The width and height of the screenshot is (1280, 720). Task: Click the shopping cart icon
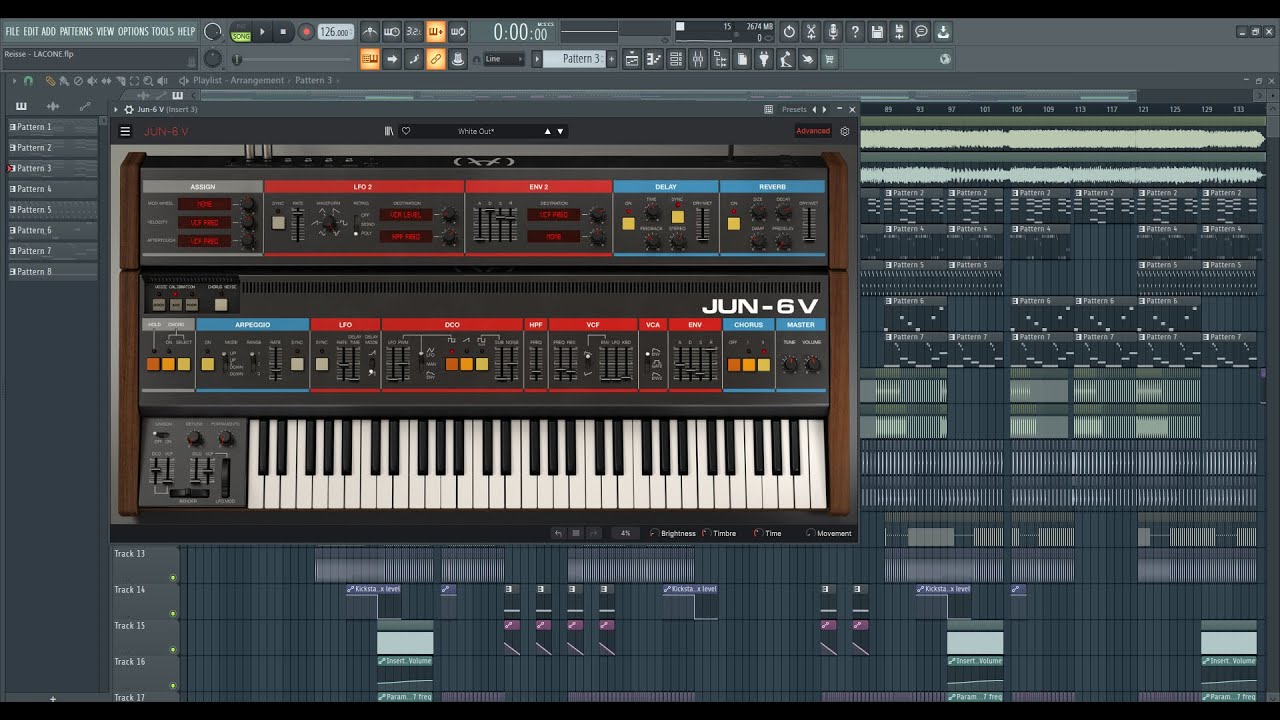(829, 59)
